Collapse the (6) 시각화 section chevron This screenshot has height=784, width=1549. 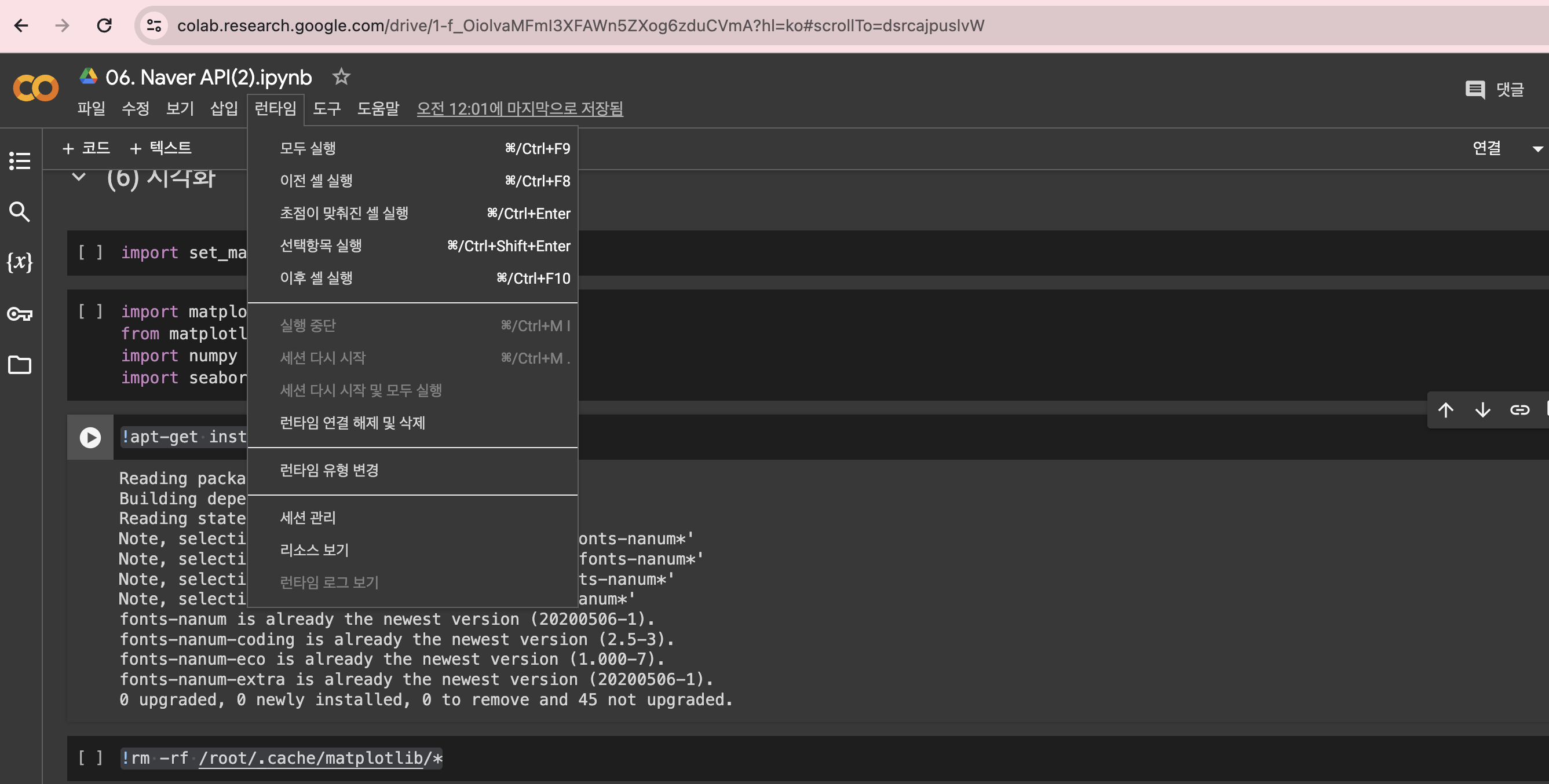79,177
